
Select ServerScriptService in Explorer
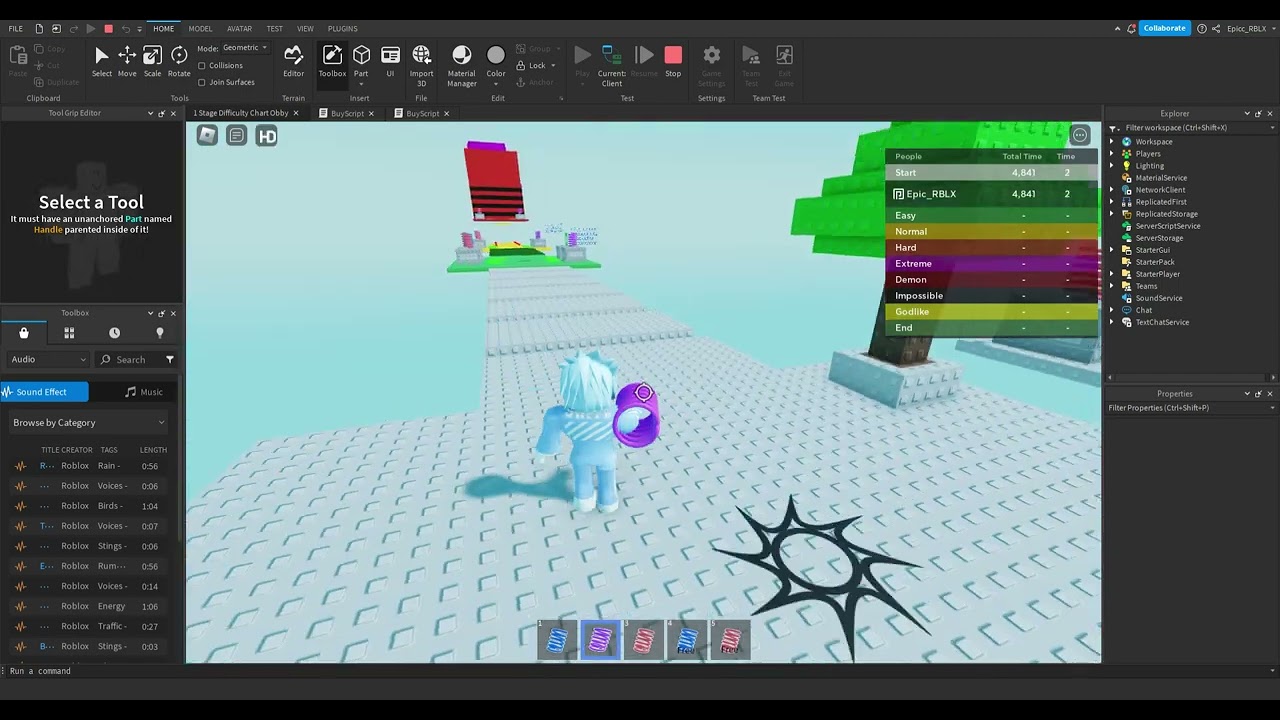[x=1167, y=226]
